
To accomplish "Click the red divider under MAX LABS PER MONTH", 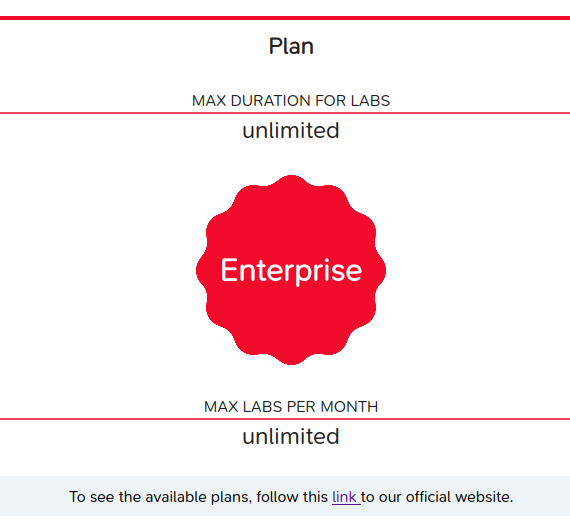I will (285, 419).
